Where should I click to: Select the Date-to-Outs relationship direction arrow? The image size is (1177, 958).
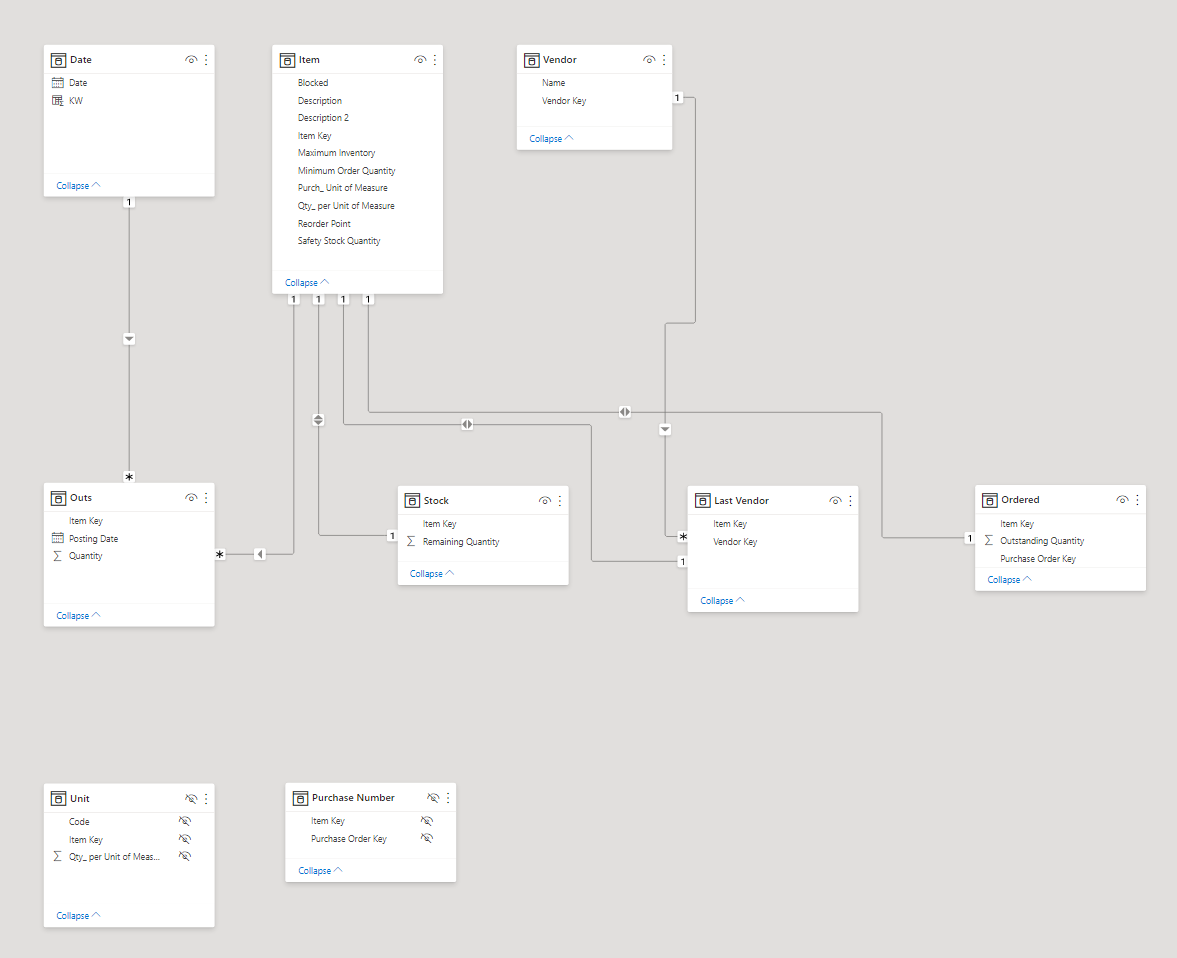129,339
